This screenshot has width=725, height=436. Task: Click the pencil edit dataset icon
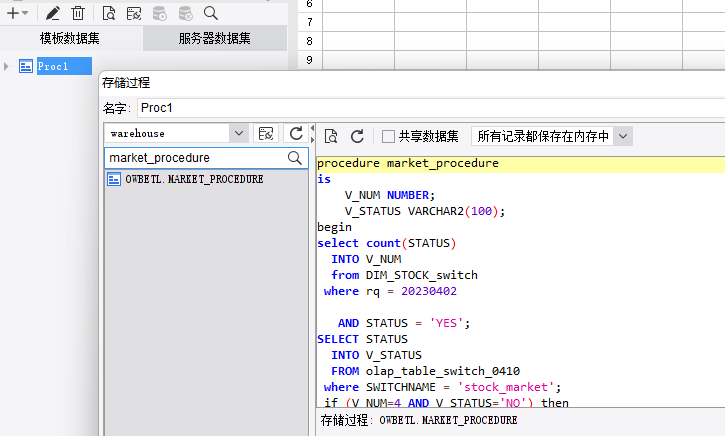pyautogui.click(x=53, y=13)
